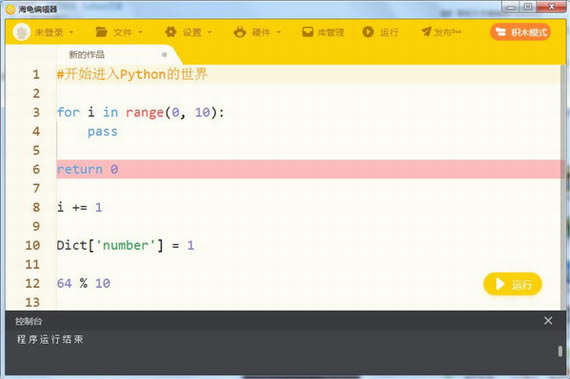Select the 新的作品 tab
This screenshot has width=570, height=379.
pyautogui.click(x=87, y=55)
